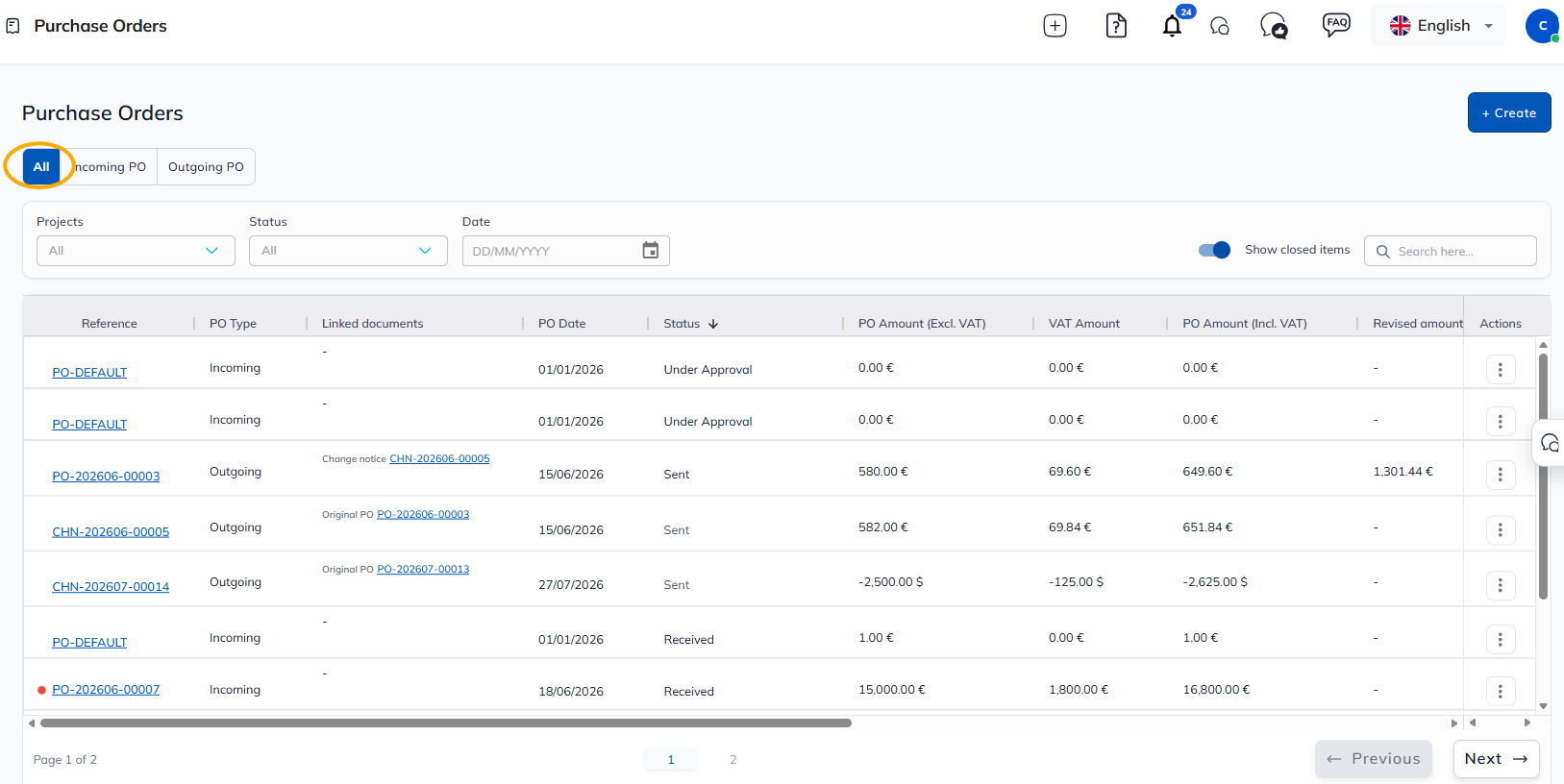Click the FAQ speech bubble icon

tap(1336, 25)
